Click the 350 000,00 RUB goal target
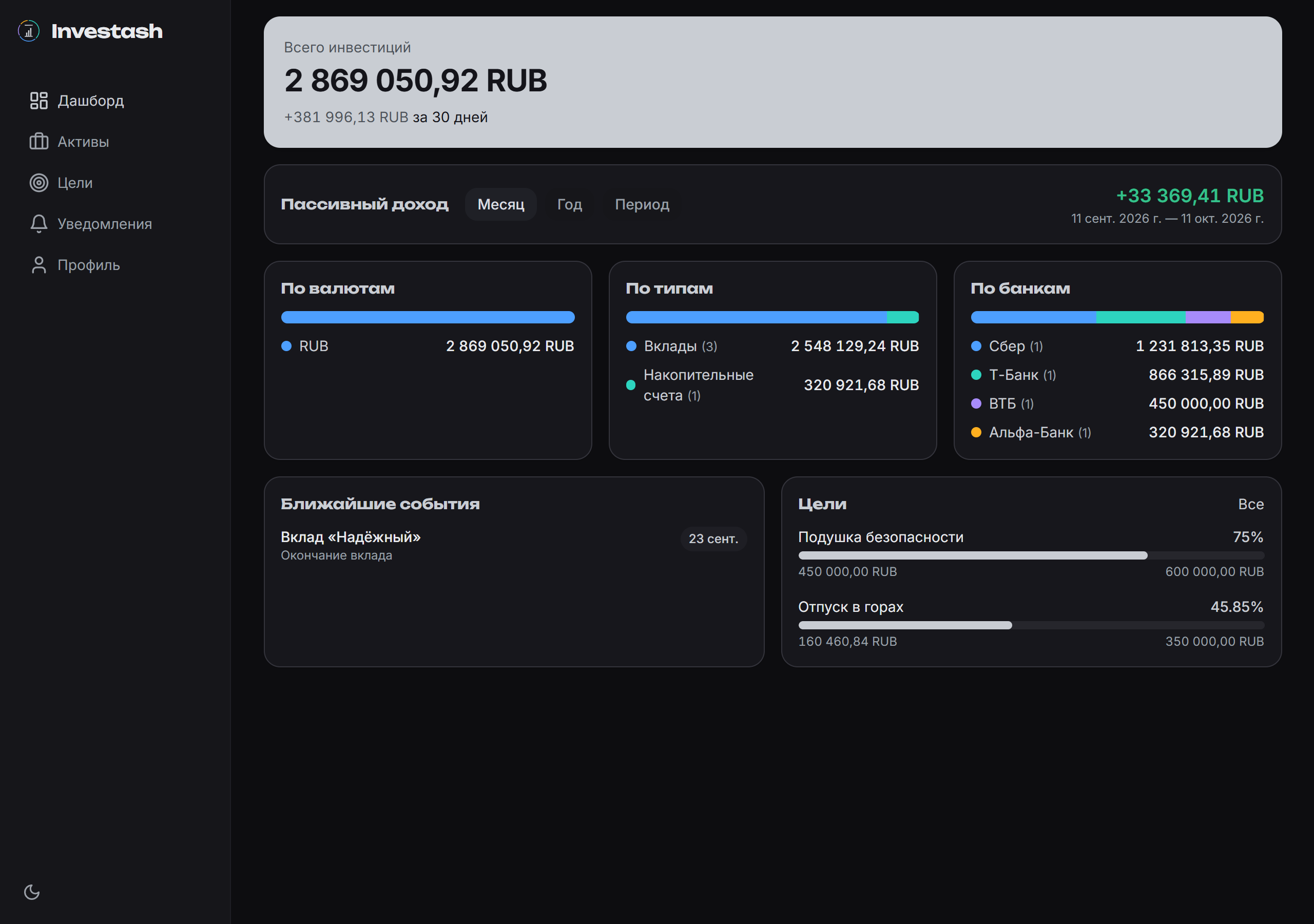 tap(1214, 642)
